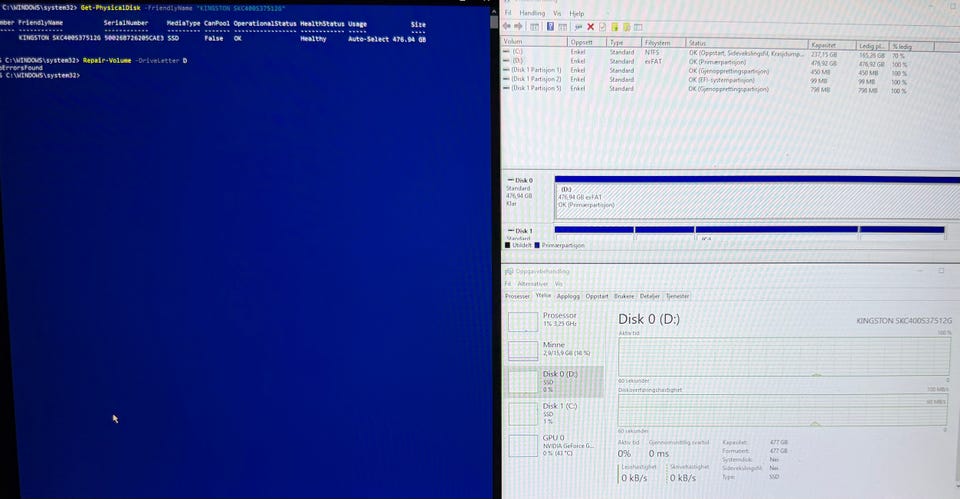This screenshot has height=499, width=960.
Task: Click the red X delete icon
Action: [590, 26]
